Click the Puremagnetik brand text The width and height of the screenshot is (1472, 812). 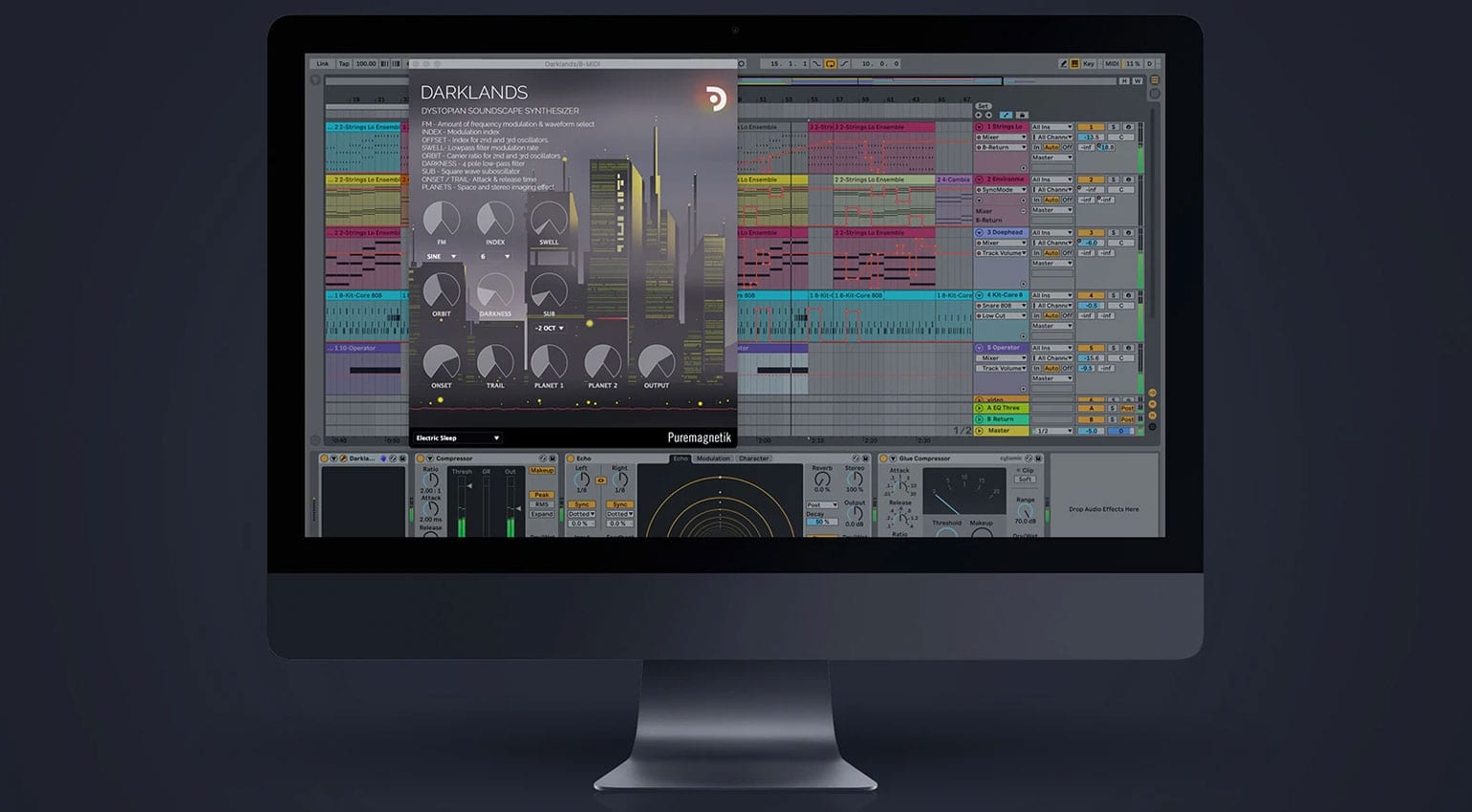pos(699,438)
